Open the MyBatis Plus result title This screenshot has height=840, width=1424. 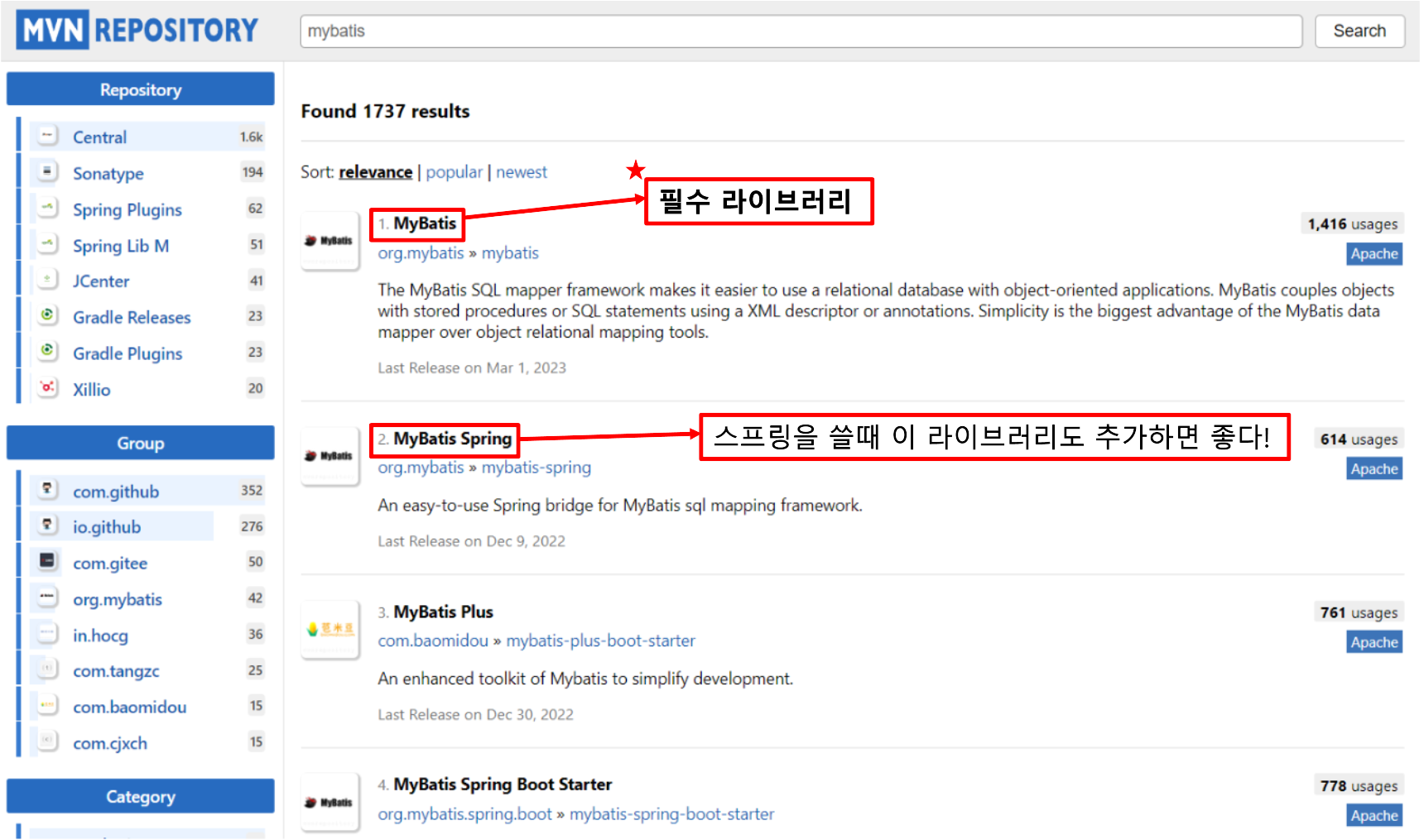click(443, 612)
